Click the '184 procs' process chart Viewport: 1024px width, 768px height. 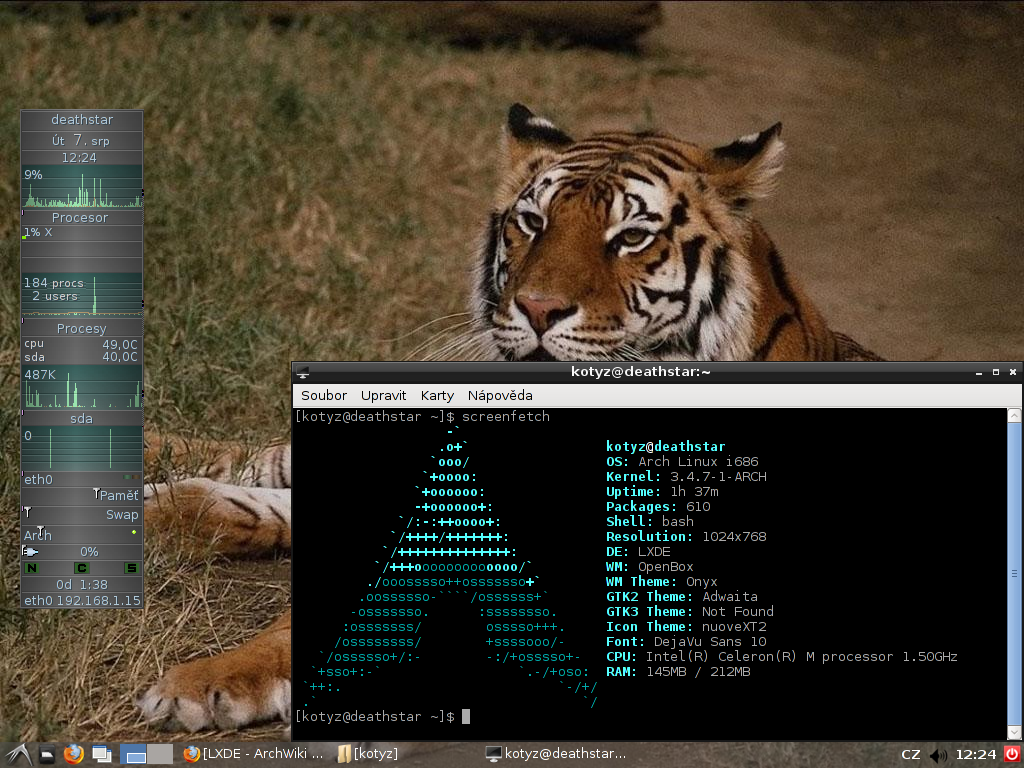click(x=82, y=295)
